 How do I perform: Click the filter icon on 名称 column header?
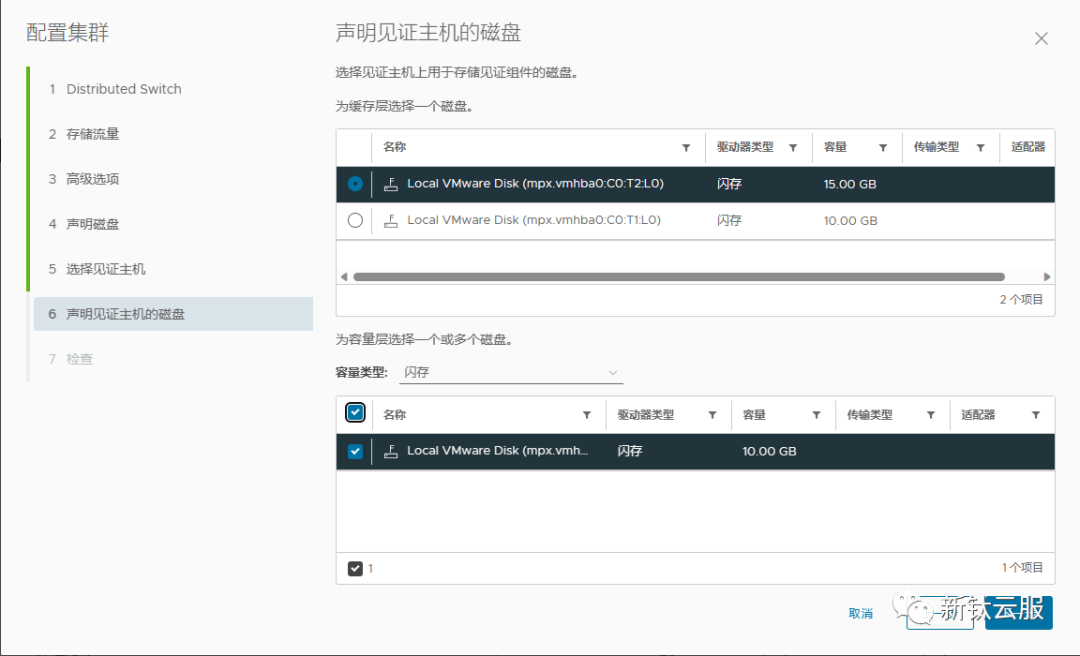(687, 147)
